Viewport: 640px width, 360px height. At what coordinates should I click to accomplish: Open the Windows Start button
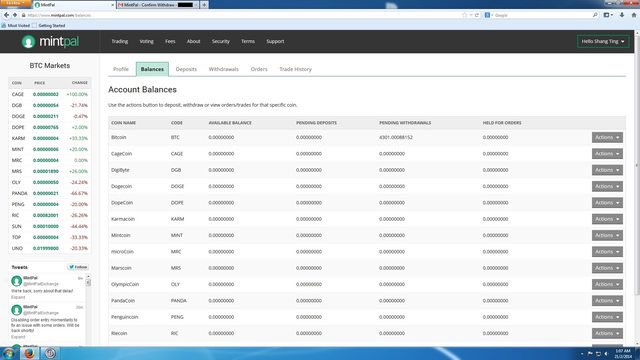8,353
